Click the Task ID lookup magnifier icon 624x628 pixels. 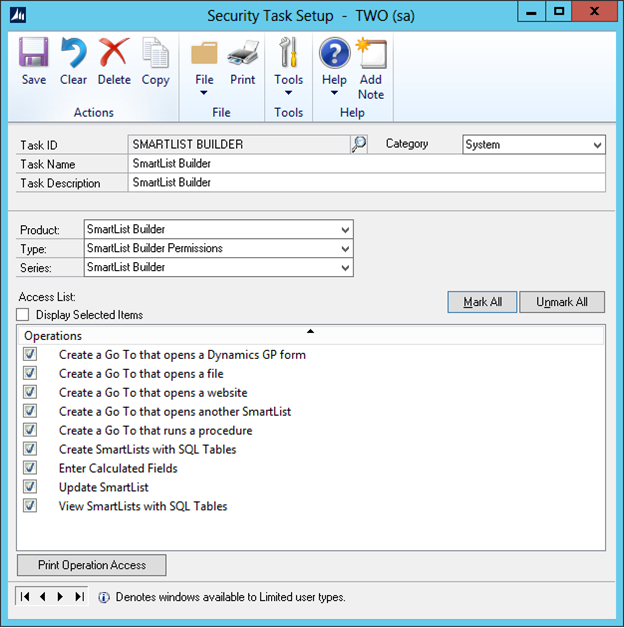click(x=359, y=144)
